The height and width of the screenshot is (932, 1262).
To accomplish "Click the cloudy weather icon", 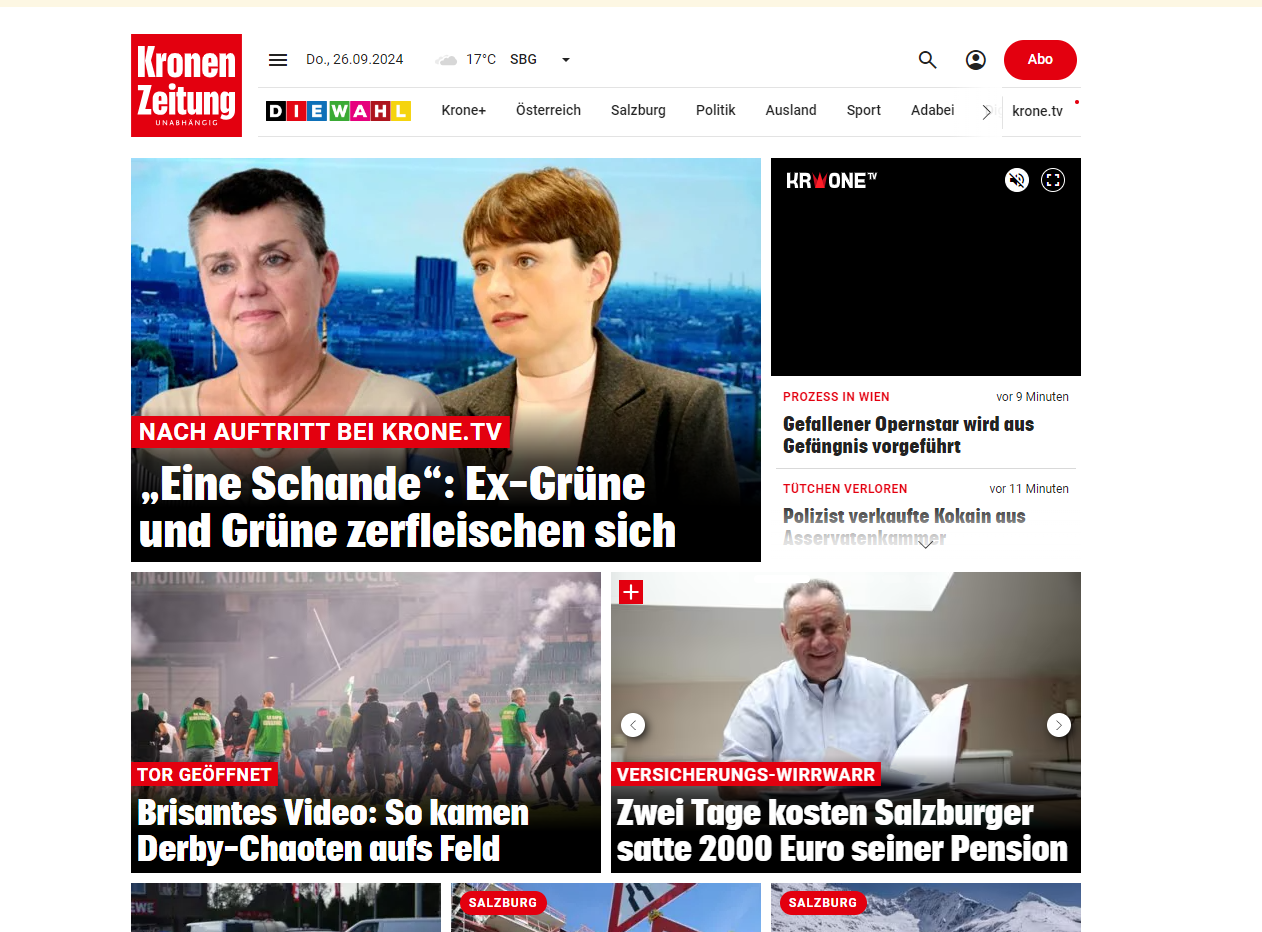I will click(446, 60).
